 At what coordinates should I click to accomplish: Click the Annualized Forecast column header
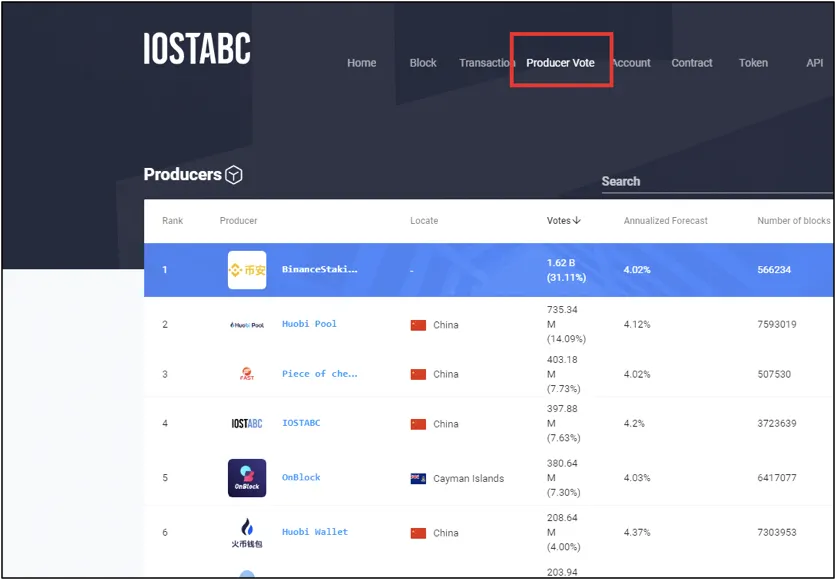(x=666, y=221)
